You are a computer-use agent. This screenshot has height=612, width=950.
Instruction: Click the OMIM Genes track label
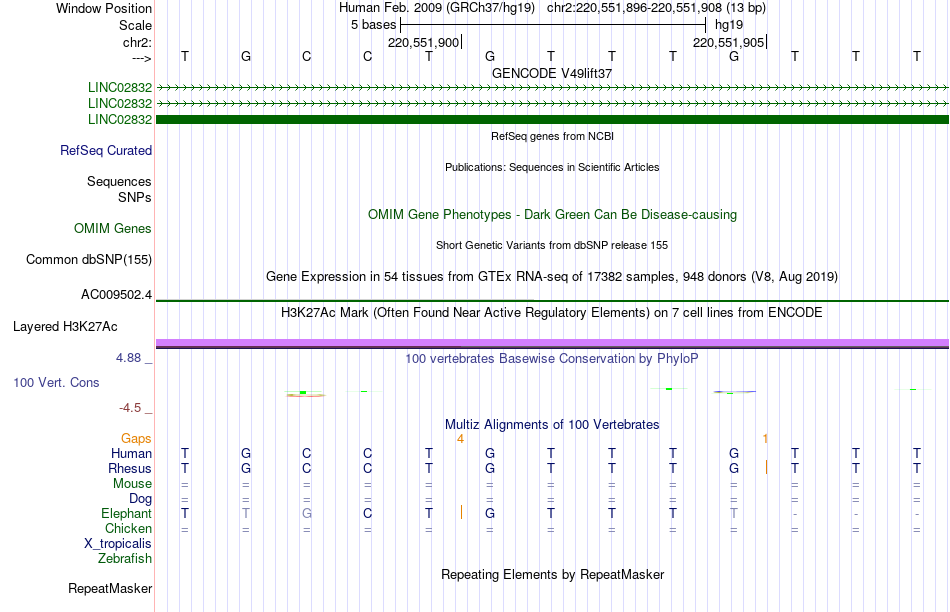click(x=113, y=228)
